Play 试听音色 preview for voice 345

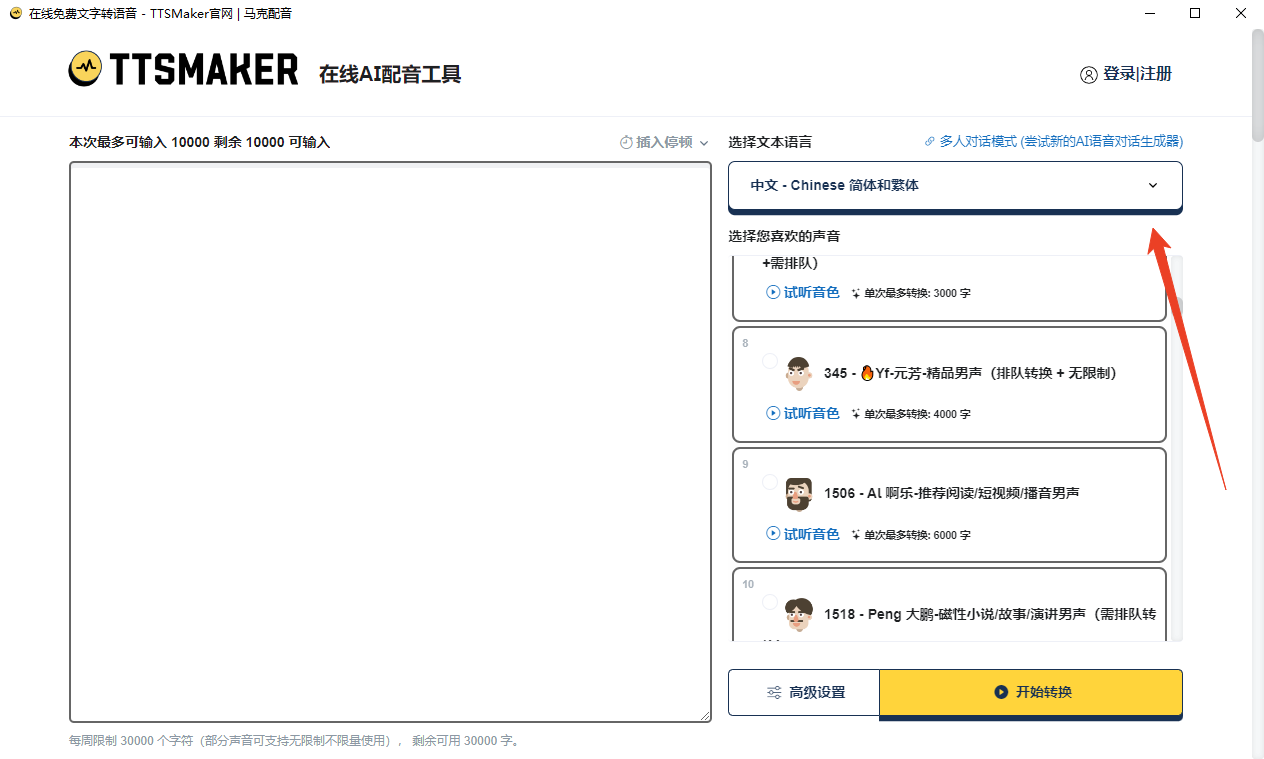pyautogui.click(x=802, y=413)
